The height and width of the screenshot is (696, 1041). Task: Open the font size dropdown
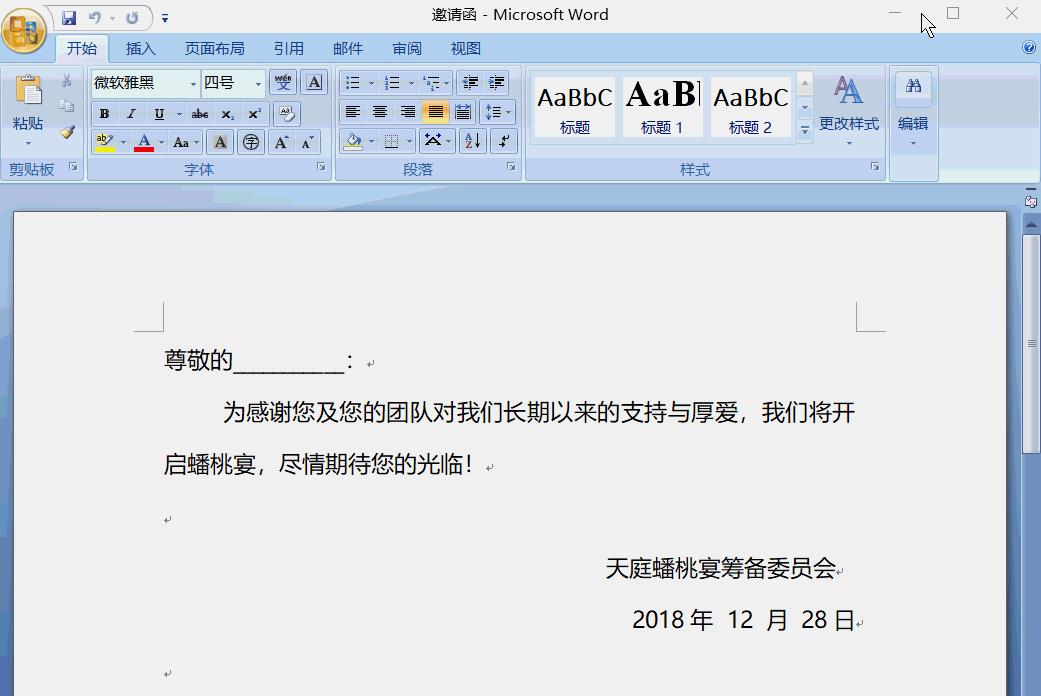tap(256, 83)
